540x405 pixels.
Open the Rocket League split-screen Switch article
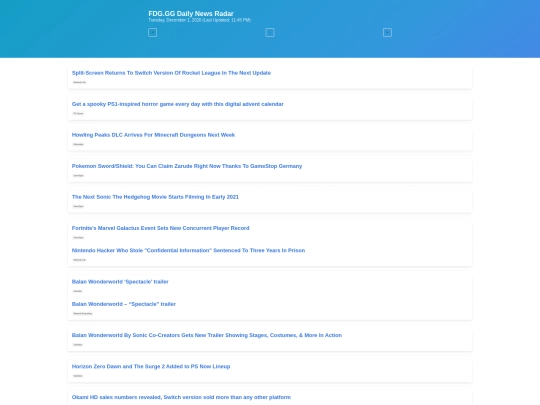[x=171, y=73]
